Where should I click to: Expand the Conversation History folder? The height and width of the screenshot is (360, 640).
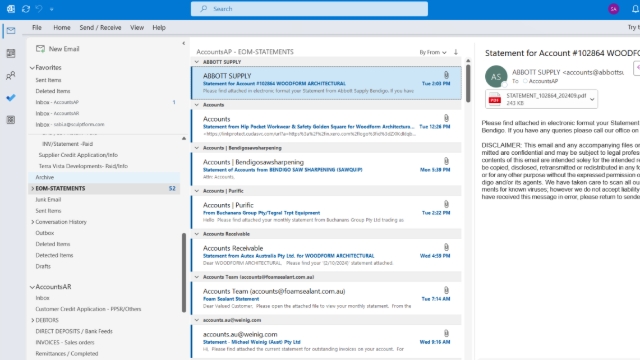pyautogui.click(x=33, y=222)
